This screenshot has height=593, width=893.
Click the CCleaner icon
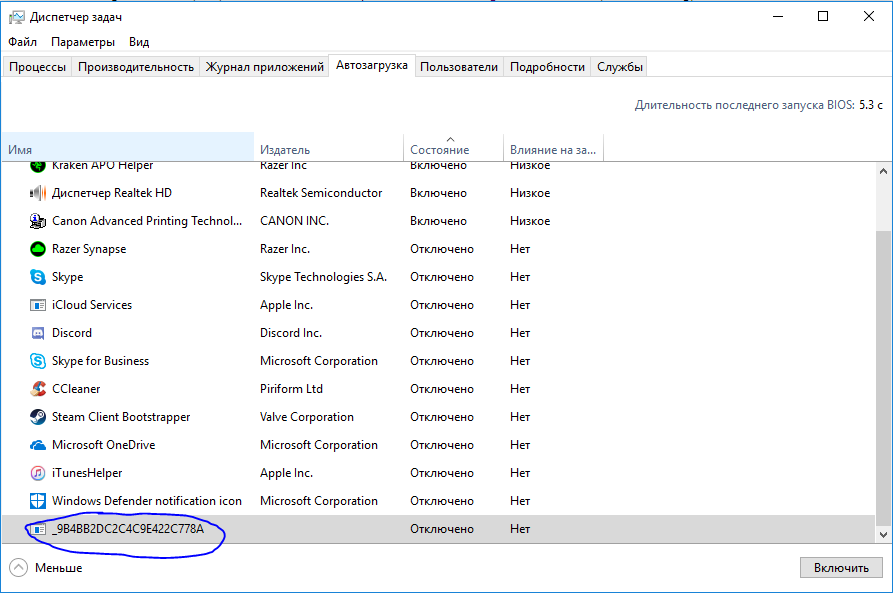coord(38,389)
